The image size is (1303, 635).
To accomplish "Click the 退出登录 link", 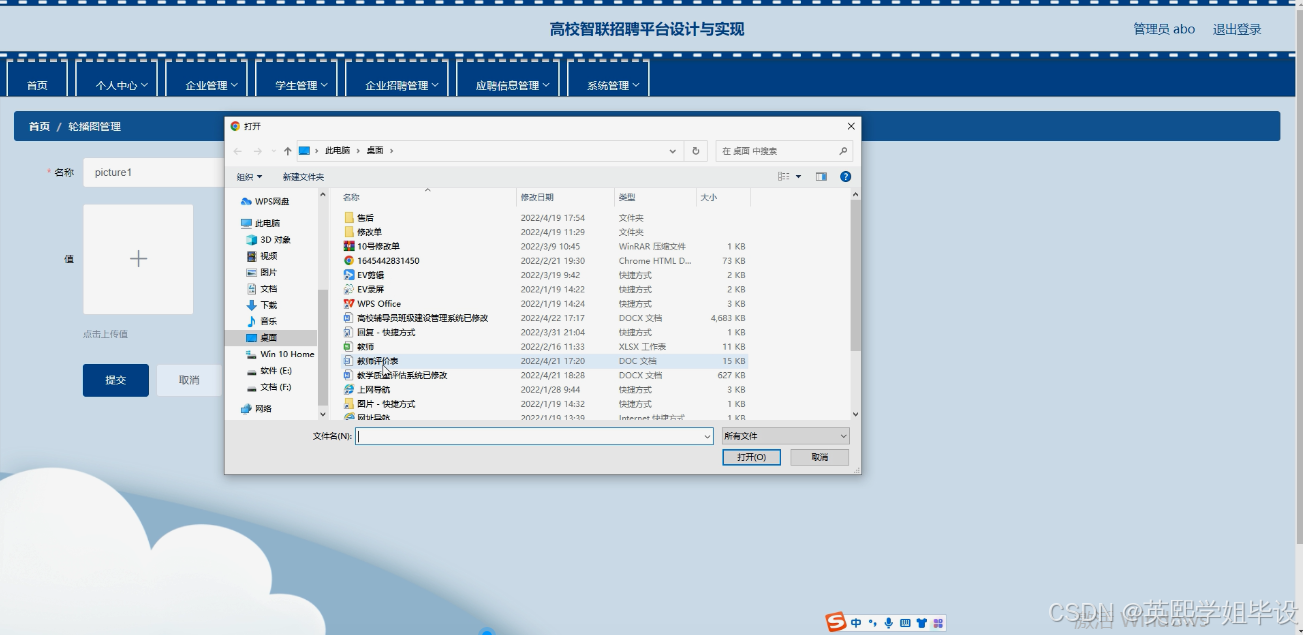I will [x=1237, y=29].
